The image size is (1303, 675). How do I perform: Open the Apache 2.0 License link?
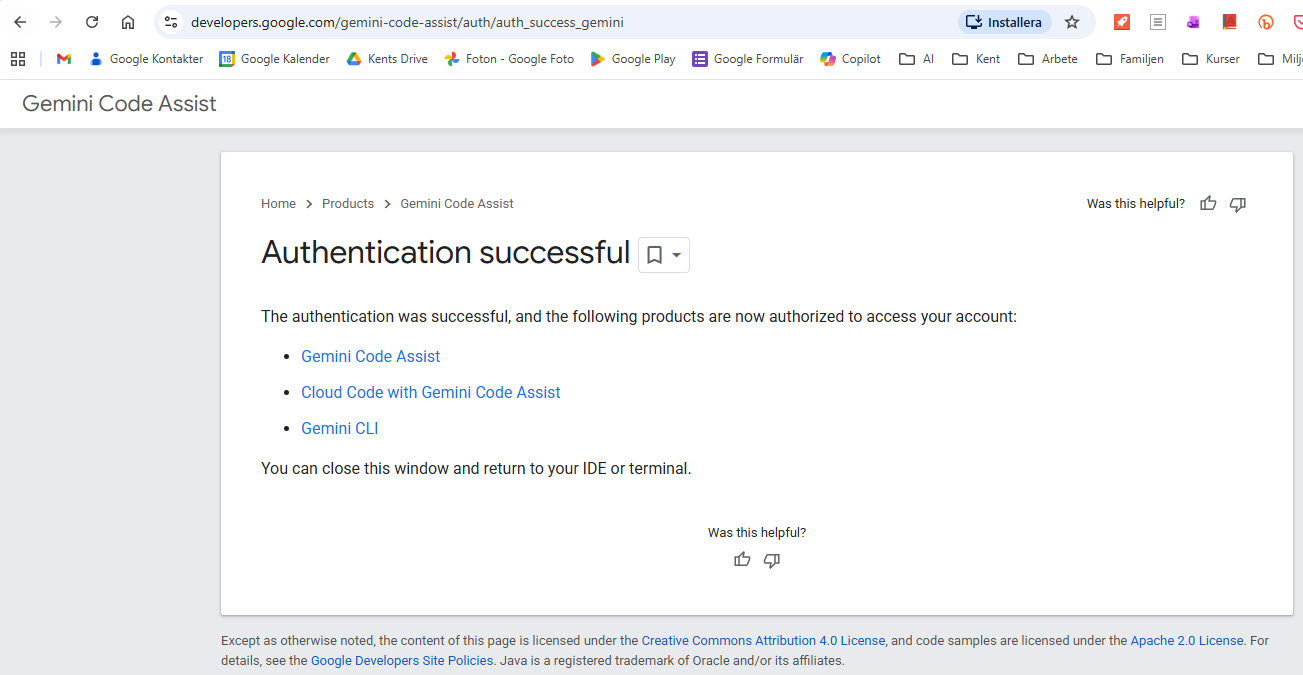[x=1187, y=641]
